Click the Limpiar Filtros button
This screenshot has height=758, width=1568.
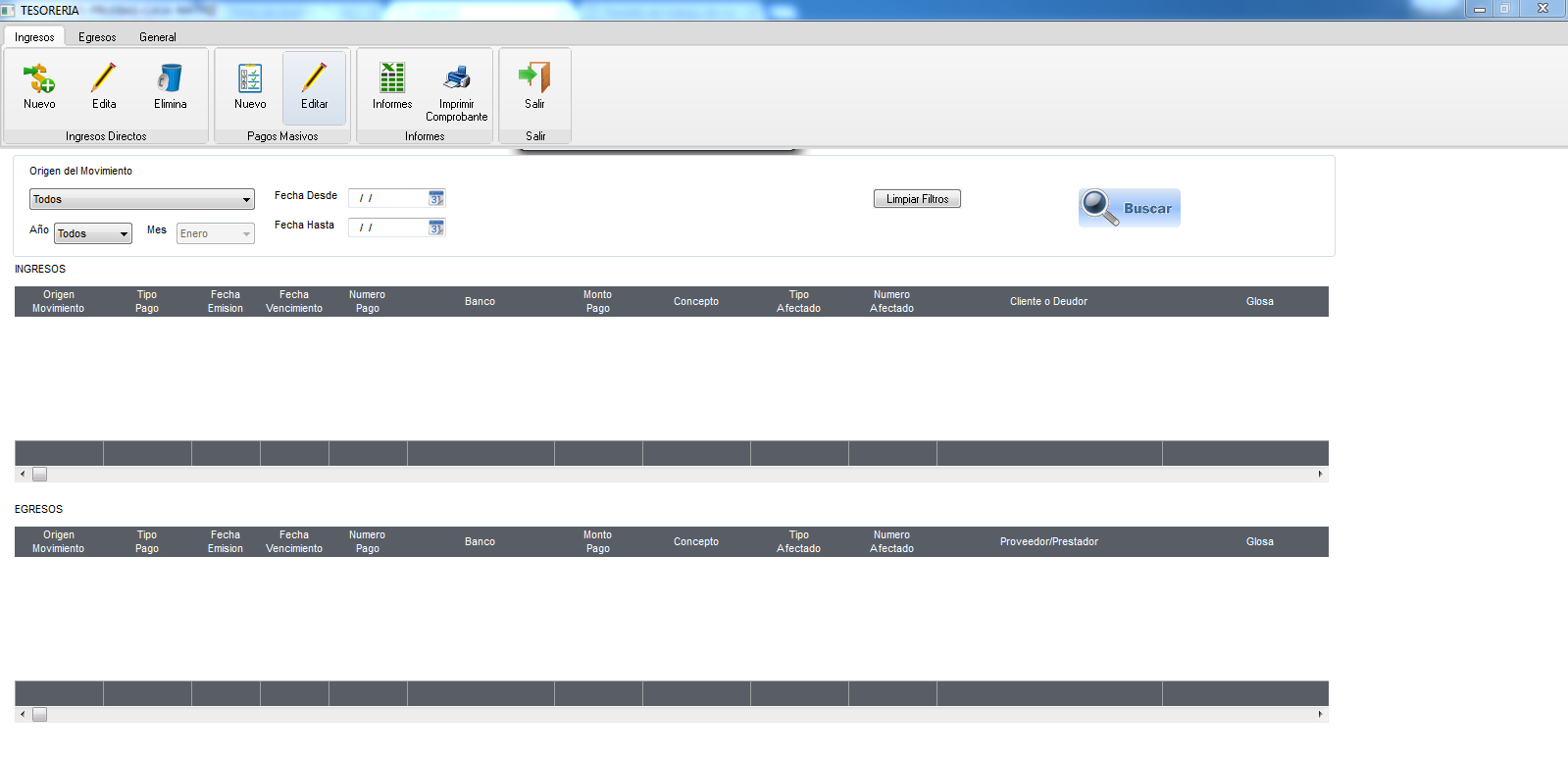click(917, 199)
